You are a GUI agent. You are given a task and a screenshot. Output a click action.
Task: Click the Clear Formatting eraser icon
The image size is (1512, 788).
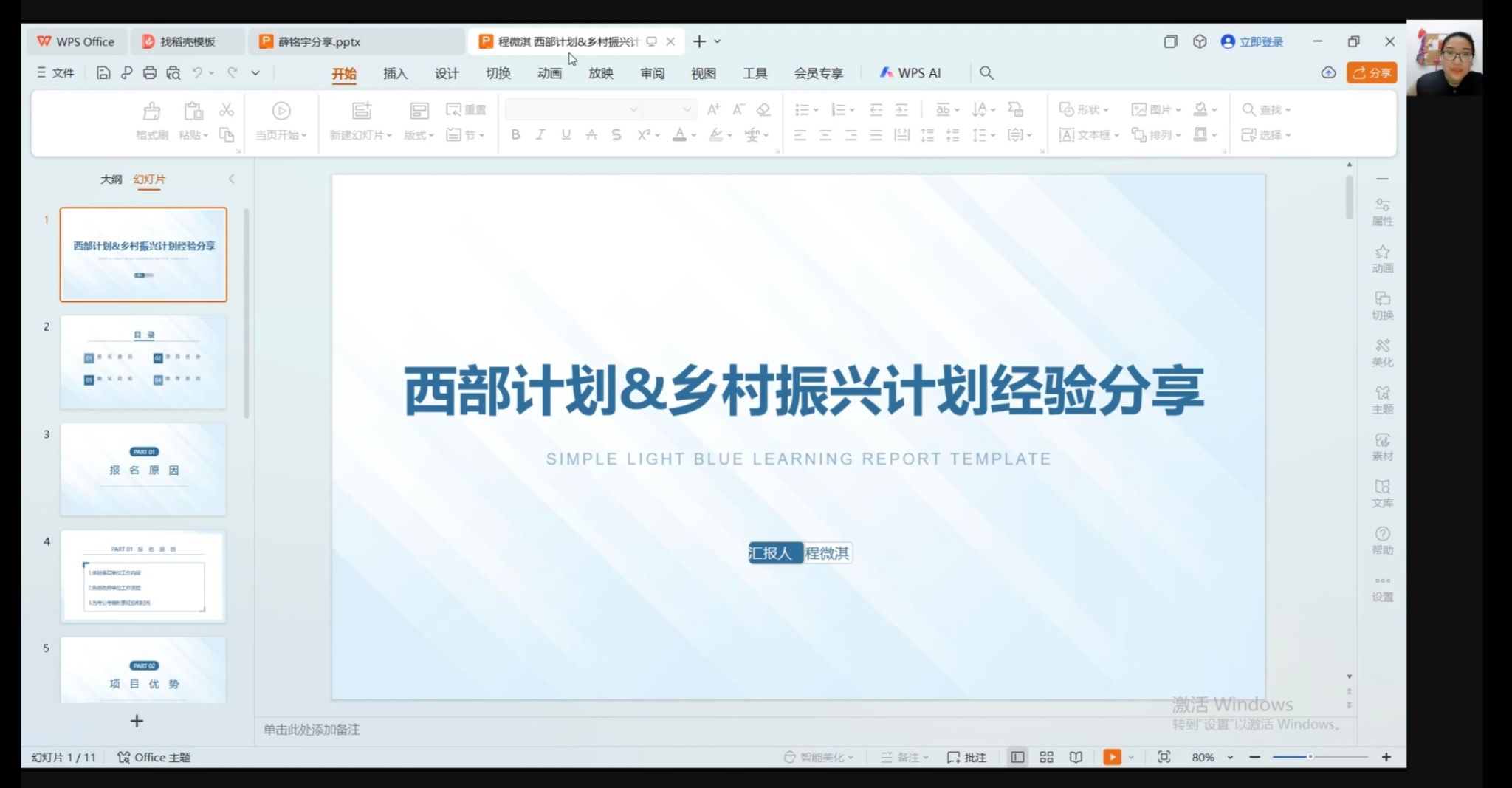[763, 109]
